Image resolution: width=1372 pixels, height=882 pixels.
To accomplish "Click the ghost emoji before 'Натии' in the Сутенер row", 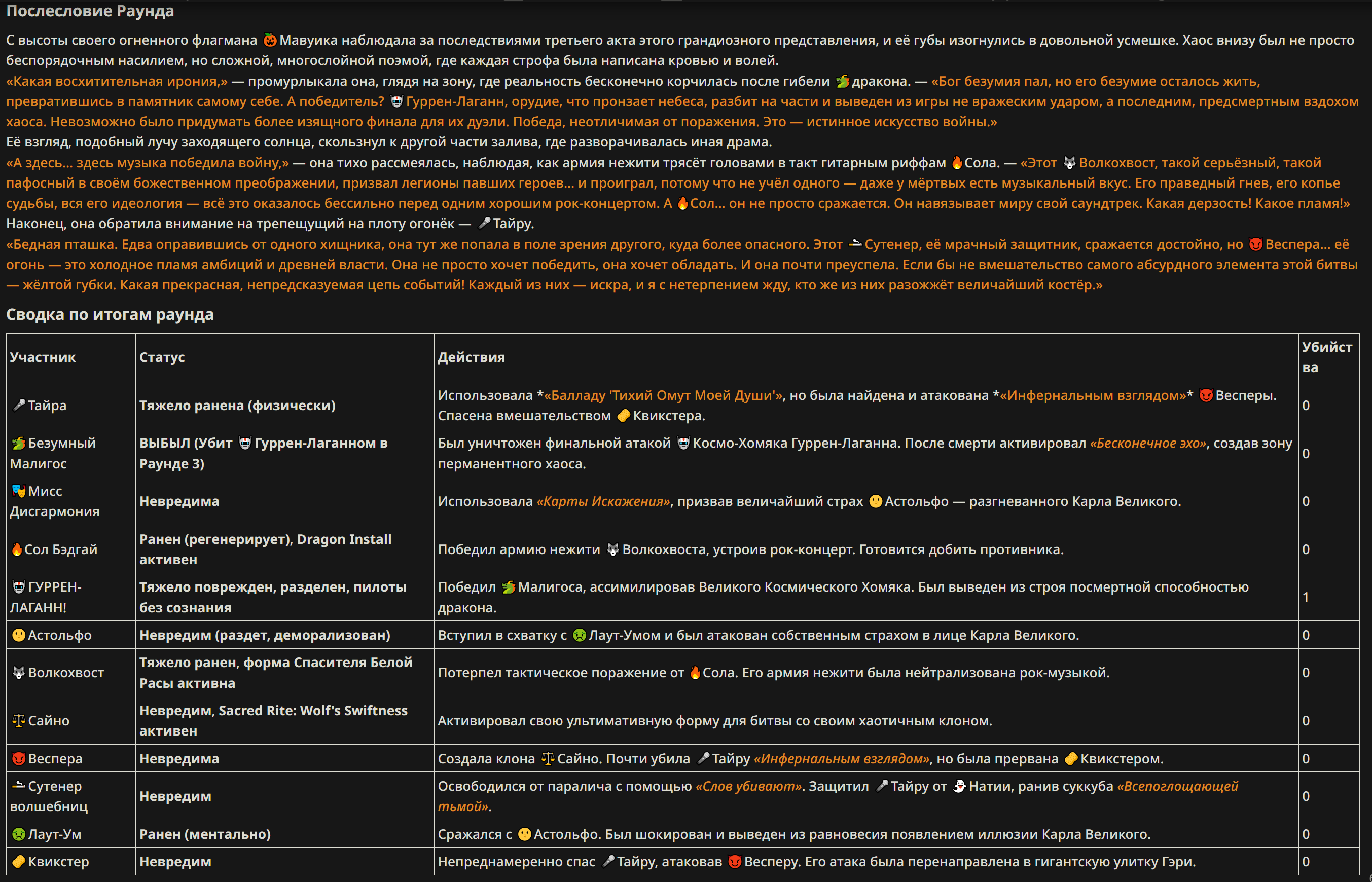I will 959,786.
